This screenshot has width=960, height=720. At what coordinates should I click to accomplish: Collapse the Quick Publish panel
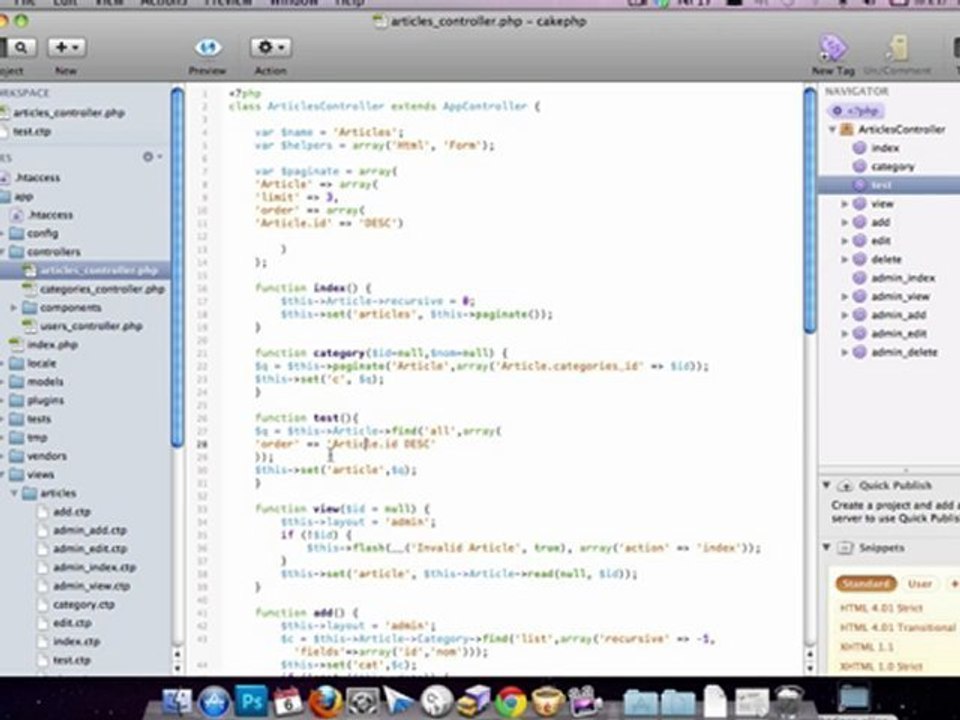click(826, 486)
